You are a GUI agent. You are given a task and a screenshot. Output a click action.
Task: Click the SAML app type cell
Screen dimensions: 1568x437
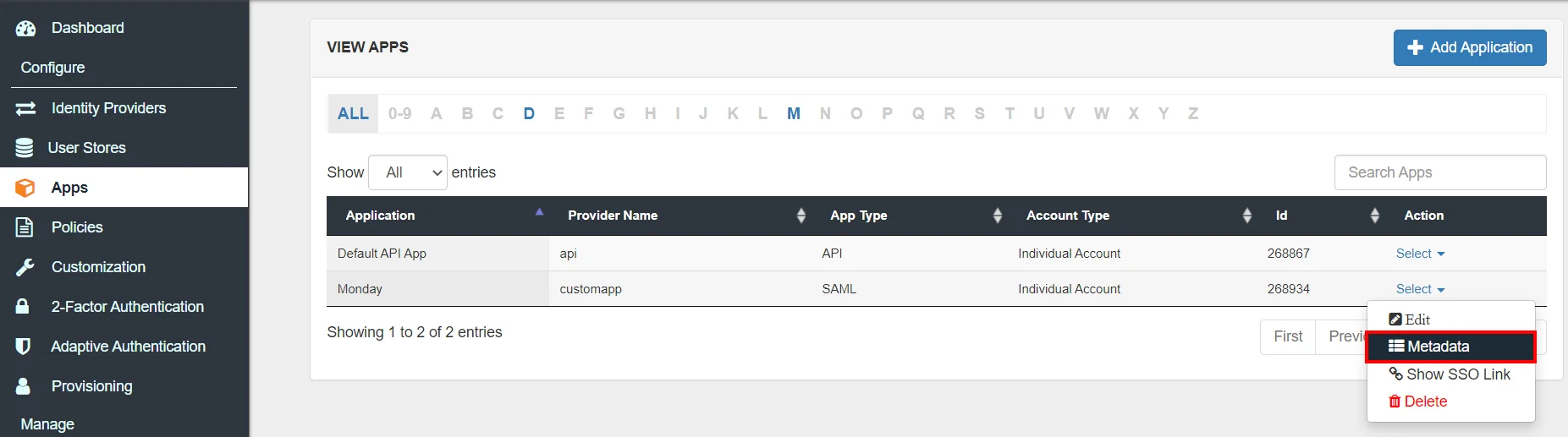tap(910, 289)
